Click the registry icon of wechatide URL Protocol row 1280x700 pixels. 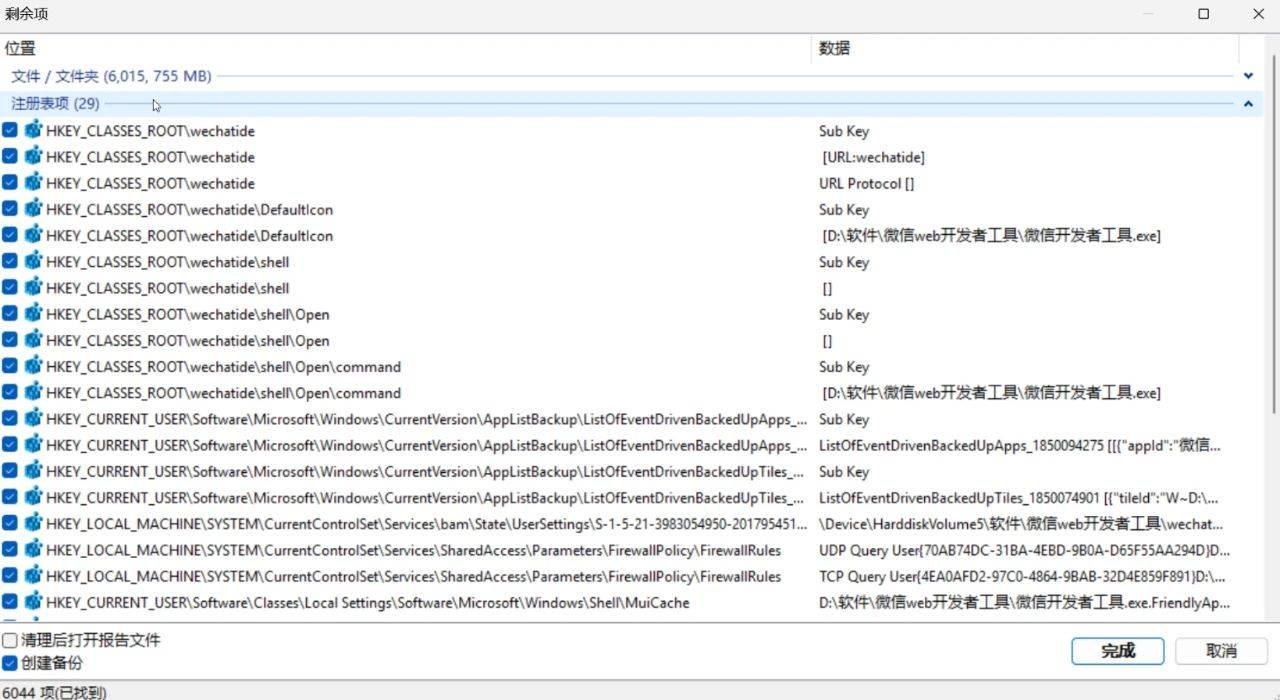click(x=33, y=182)
